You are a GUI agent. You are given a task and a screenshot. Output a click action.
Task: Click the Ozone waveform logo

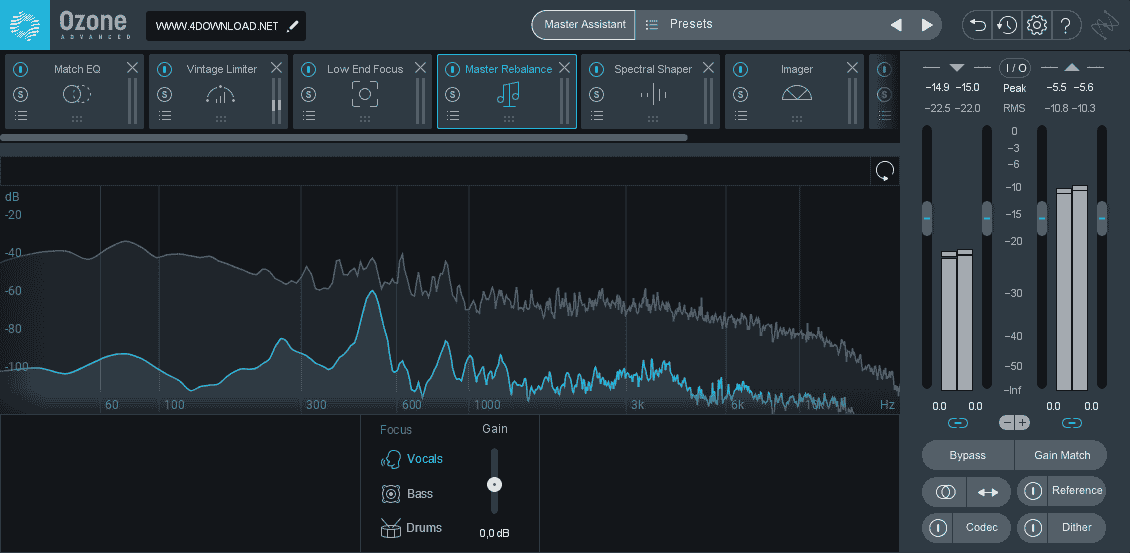pyautogui.click(x=25, y=25)
